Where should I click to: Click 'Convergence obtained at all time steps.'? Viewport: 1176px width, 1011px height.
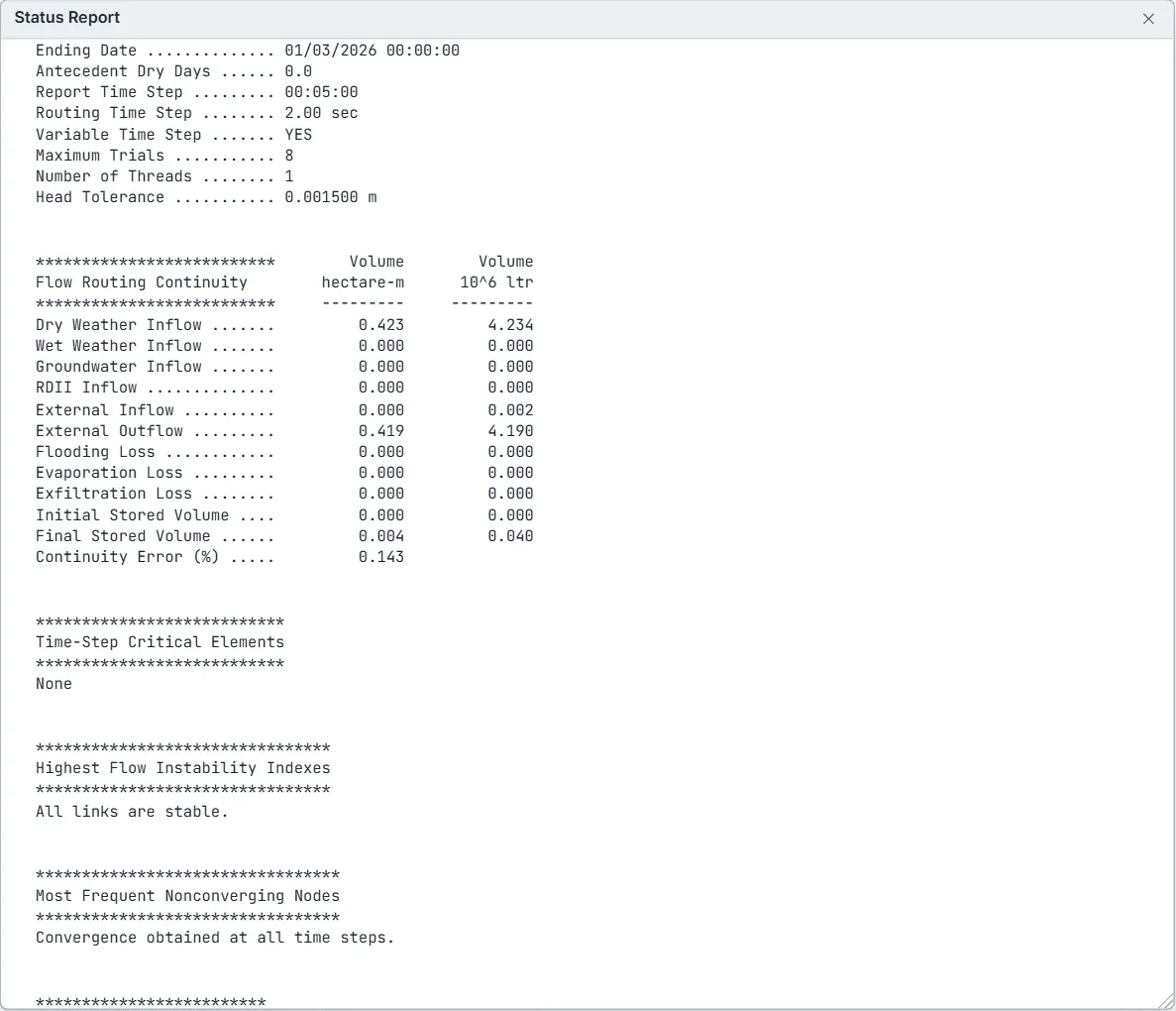pyautogui.click(x=215, y=939)
